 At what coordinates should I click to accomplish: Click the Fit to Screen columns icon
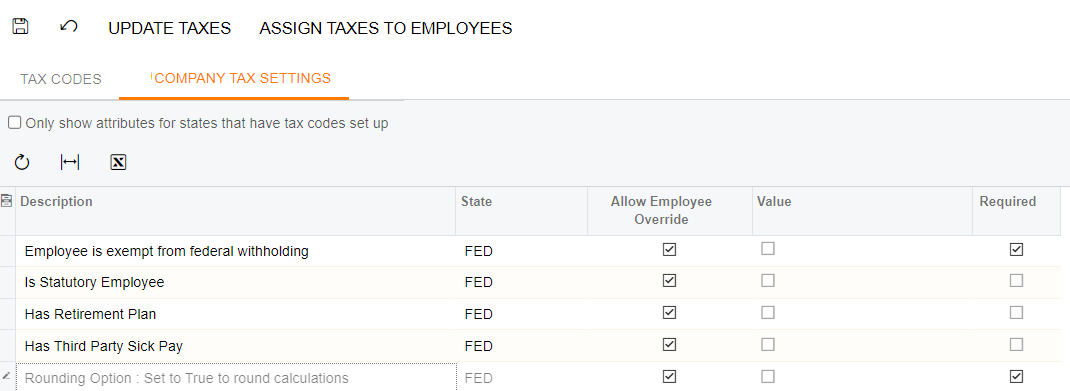70,162
